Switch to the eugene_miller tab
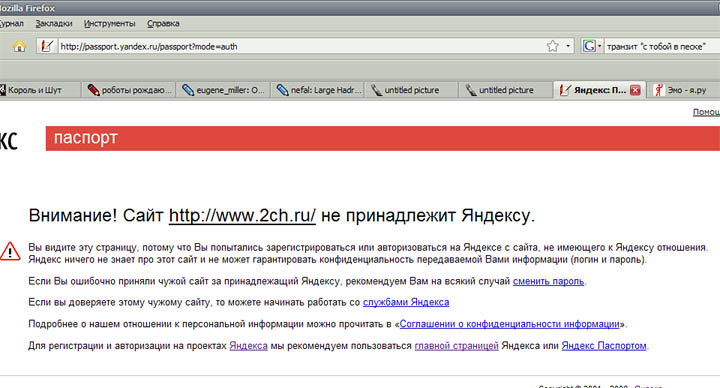The image size is (720, 388). tap(223, 90)
